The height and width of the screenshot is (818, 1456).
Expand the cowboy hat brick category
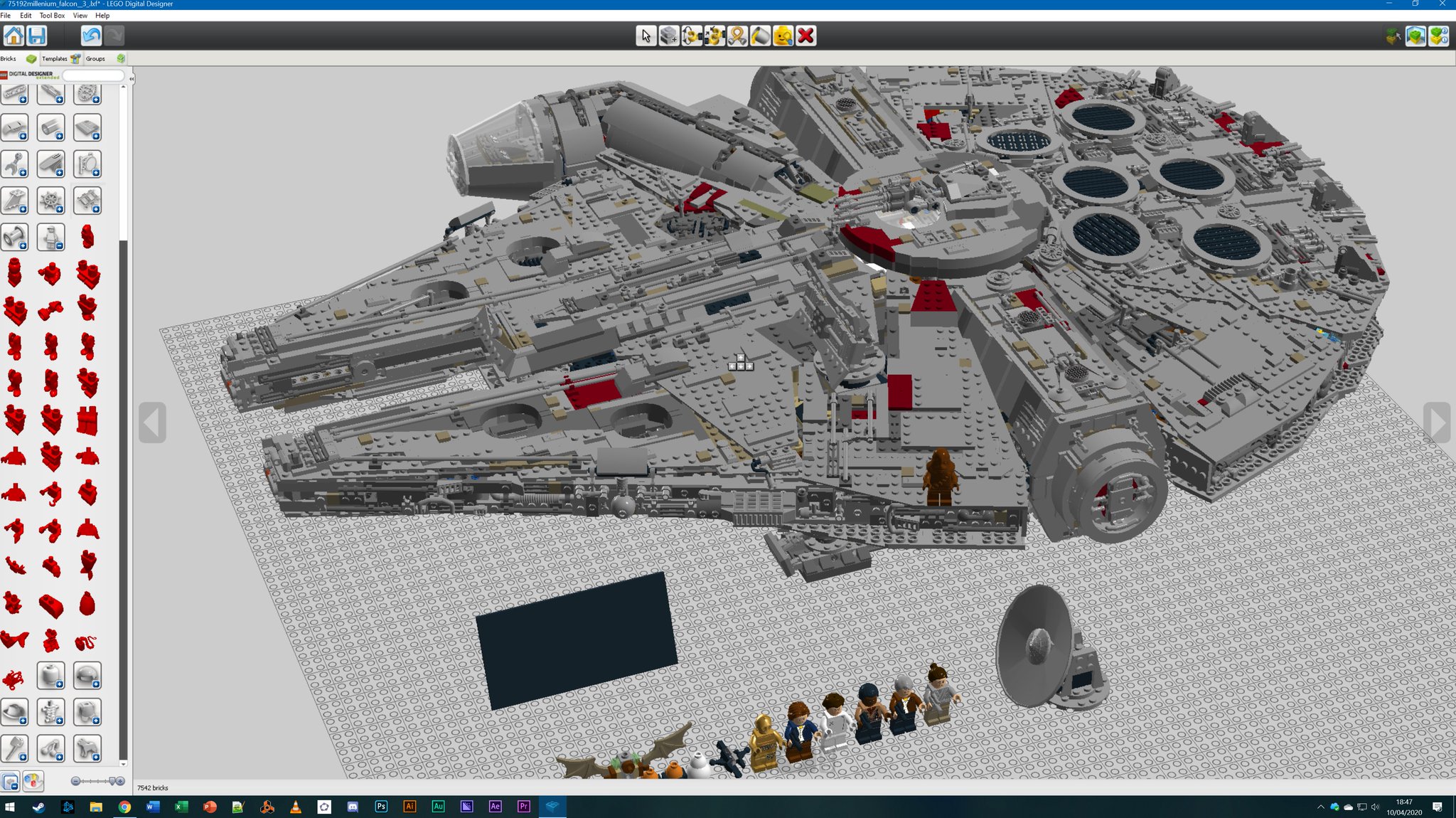pyautogui.click(x=14, y=711)
